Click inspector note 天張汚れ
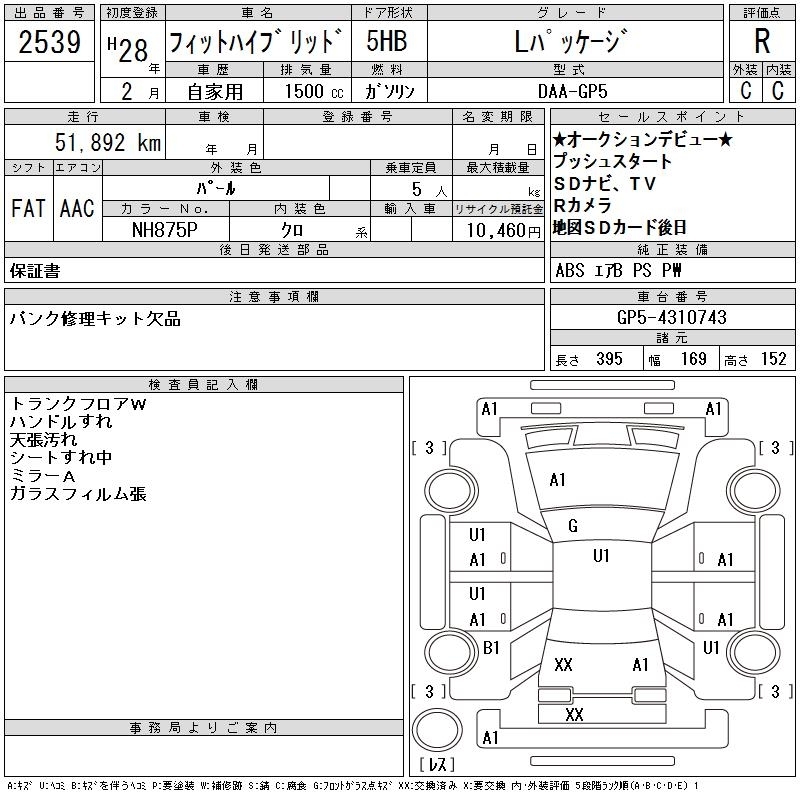 pyautogui.click(x=43, y=439)
